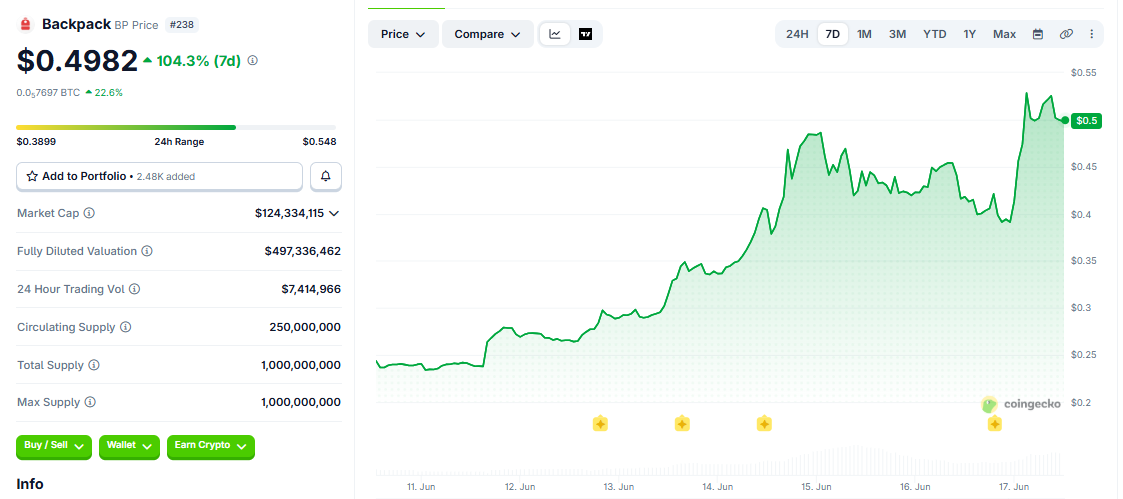Click the Max Supply info icon

90,402
